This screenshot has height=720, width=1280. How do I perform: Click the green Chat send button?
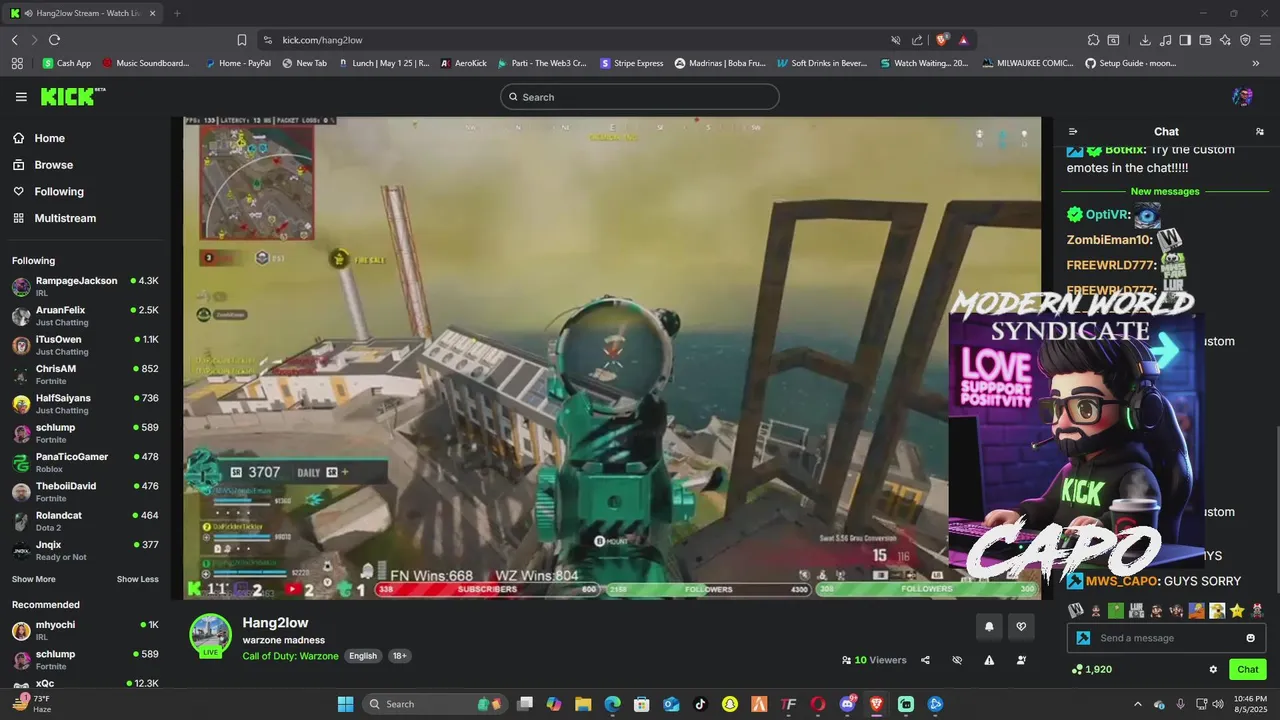1247,669
